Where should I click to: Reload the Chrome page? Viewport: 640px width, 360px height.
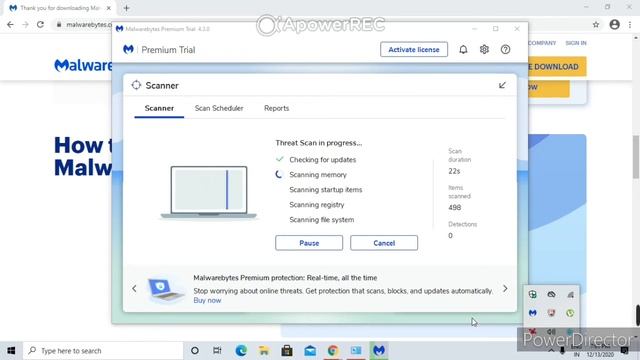[x=40, y=24]
